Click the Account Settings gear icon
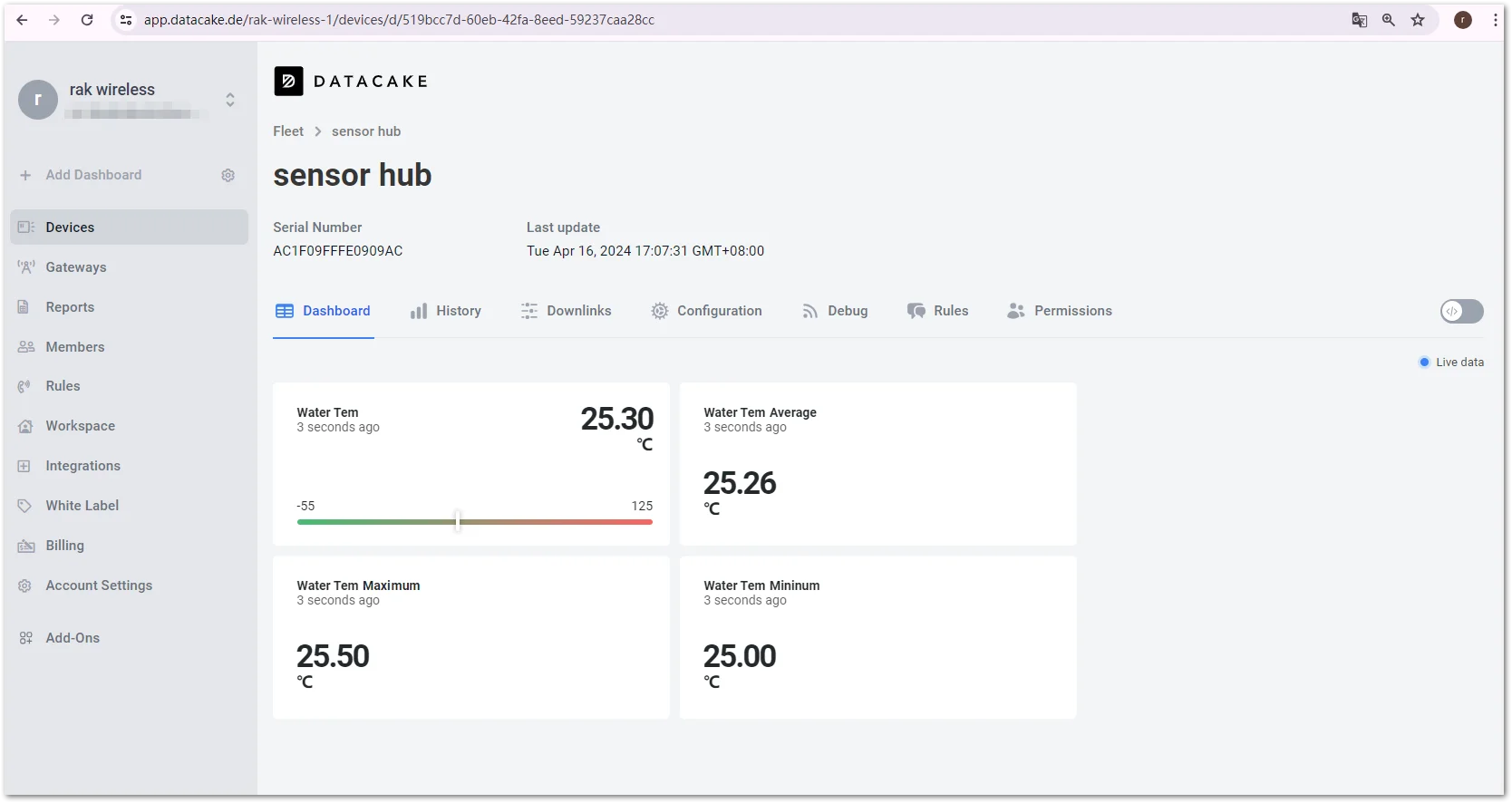 pos(24,585)
